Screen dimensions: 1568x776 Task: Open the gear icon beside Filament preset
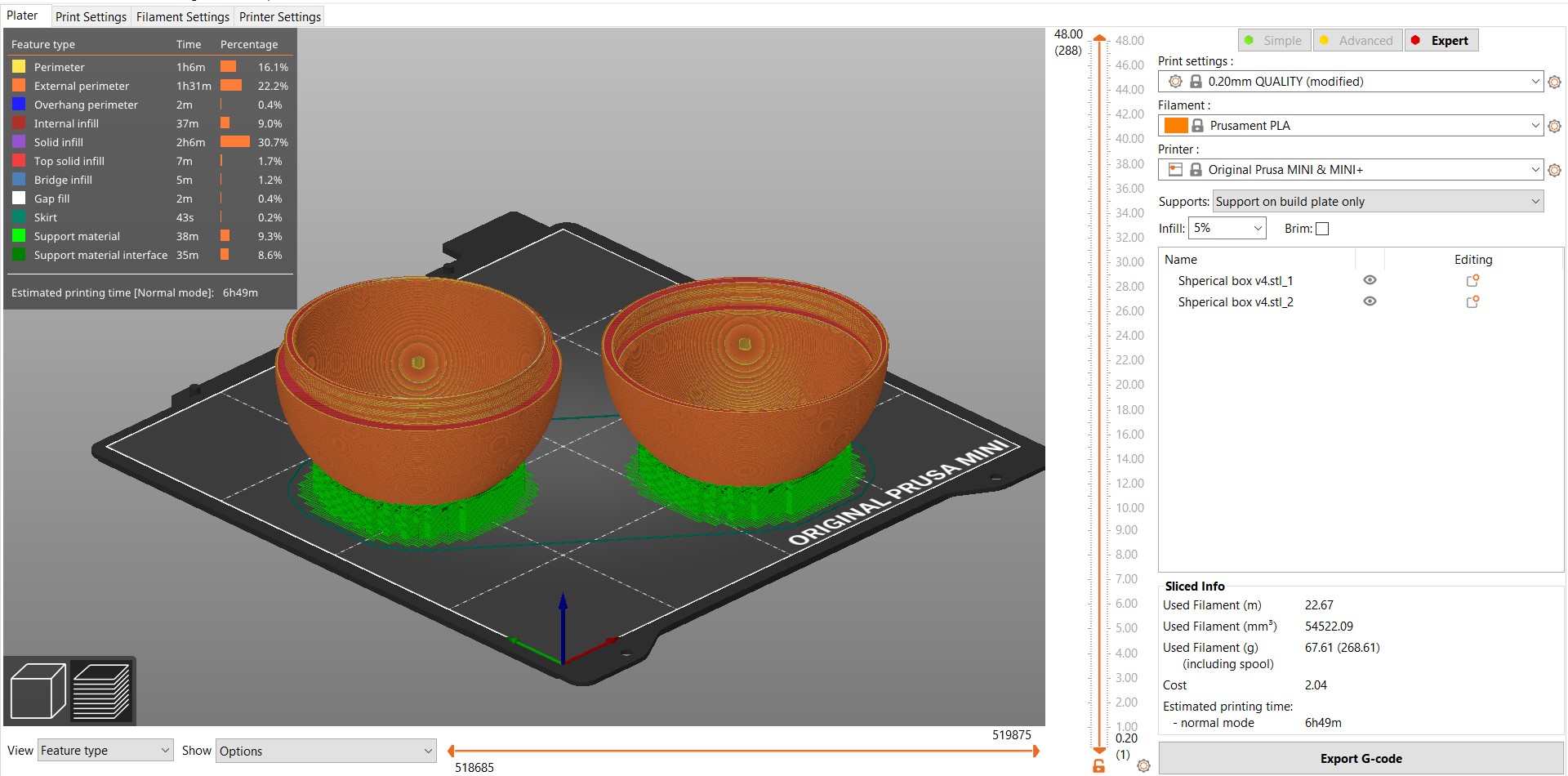1555,126
